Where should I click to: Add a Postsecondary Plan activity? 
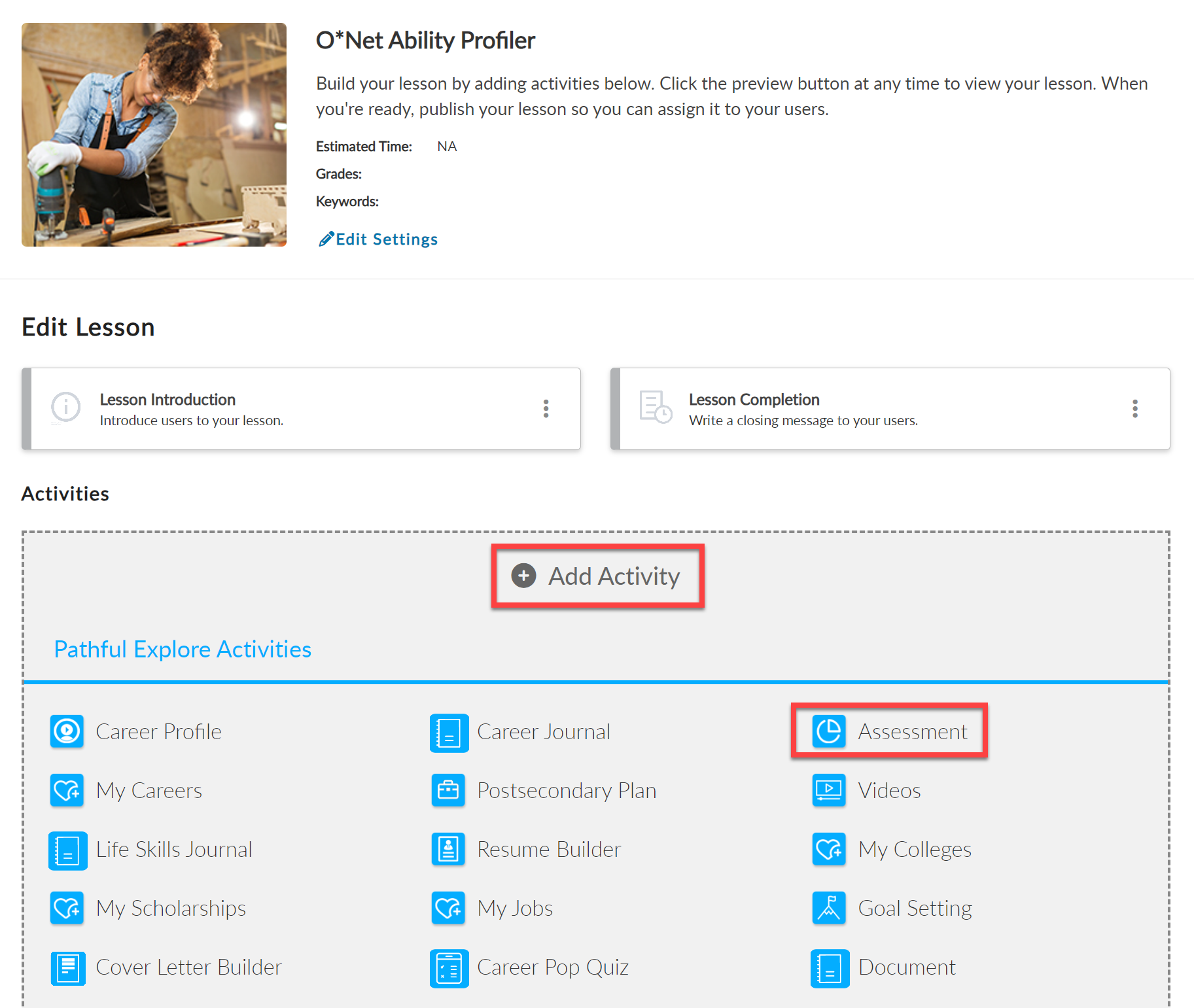coord(567,790)
